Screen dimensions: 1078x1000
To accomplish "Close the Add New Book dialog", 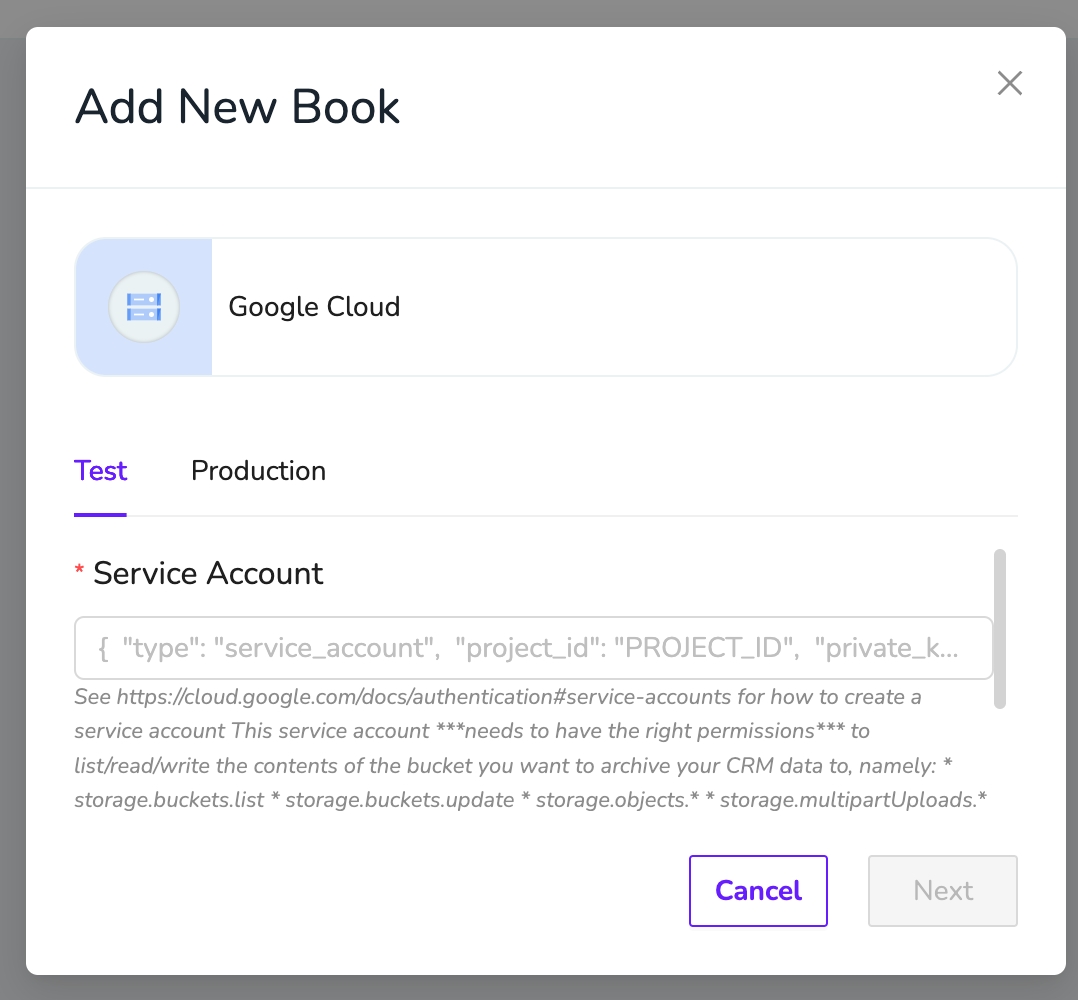I will pos(1009,83).
